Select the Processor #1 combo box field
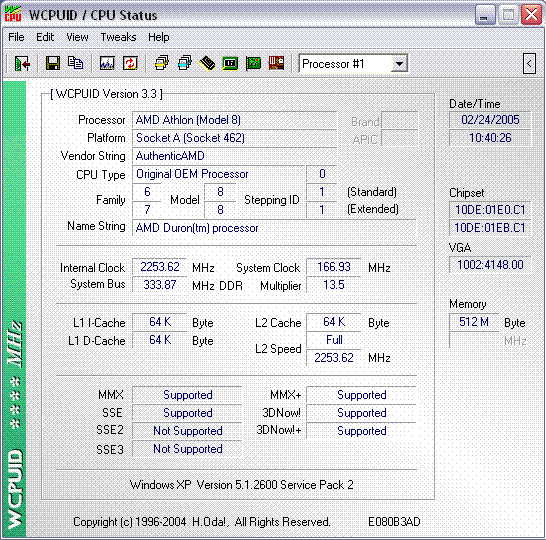Screen dimensions: 546x540 (x=353, y=64)
